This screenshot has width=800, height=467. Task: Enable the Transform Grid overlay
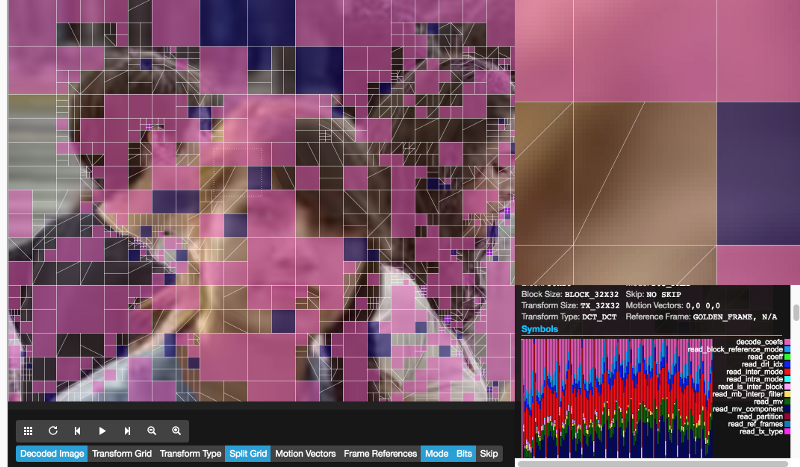pos(122,454)
